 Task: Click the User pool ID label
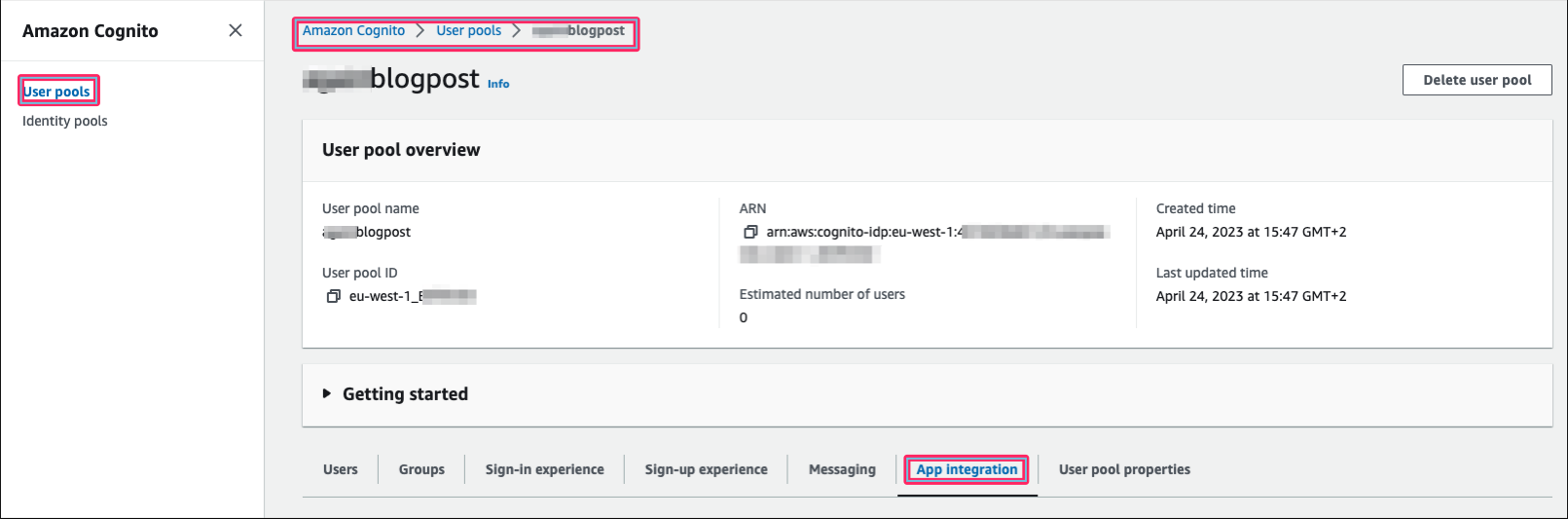359,273
